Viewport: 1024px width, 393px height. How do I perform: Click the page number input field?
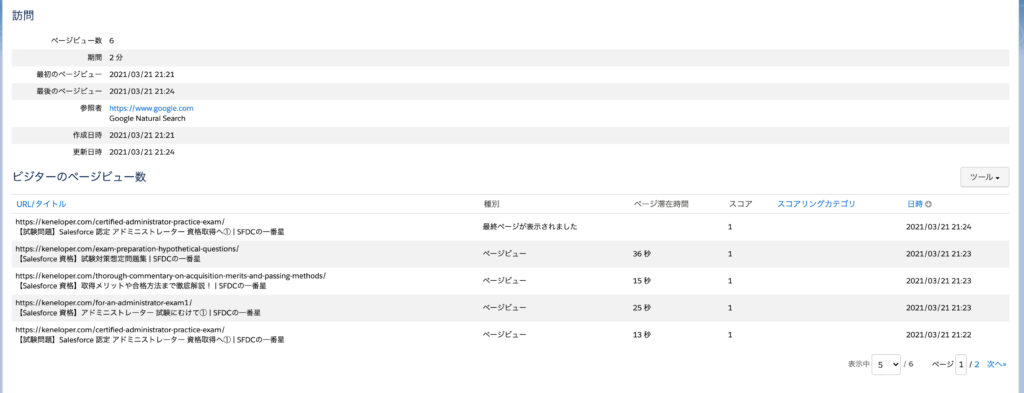(x=961, y=364)
